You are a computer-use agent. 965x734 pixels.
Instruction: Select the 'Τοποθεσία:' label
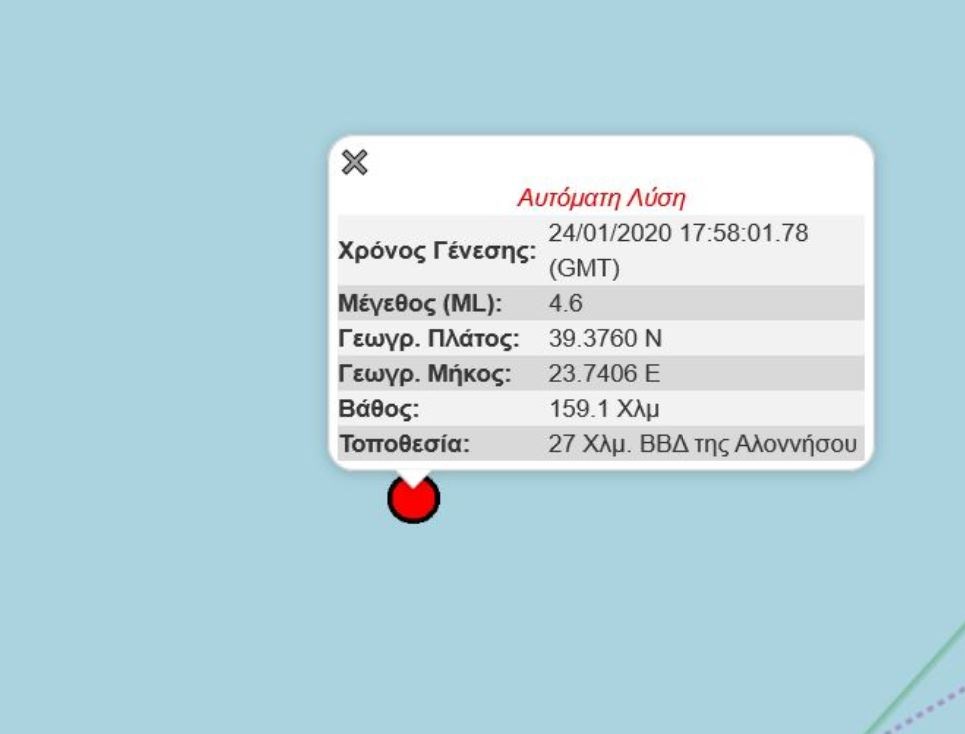(405, 444)
